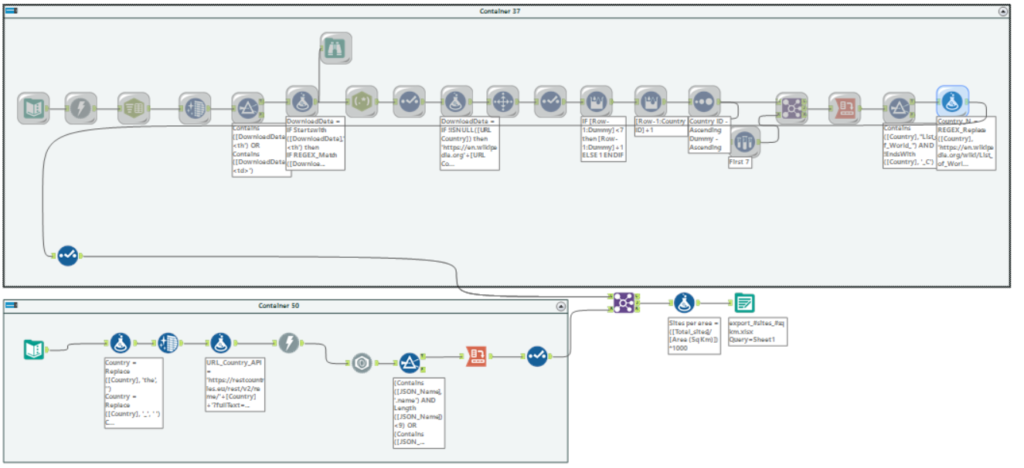
Task: Select the Text To Columns tool
Action: [x=133, y=108]
